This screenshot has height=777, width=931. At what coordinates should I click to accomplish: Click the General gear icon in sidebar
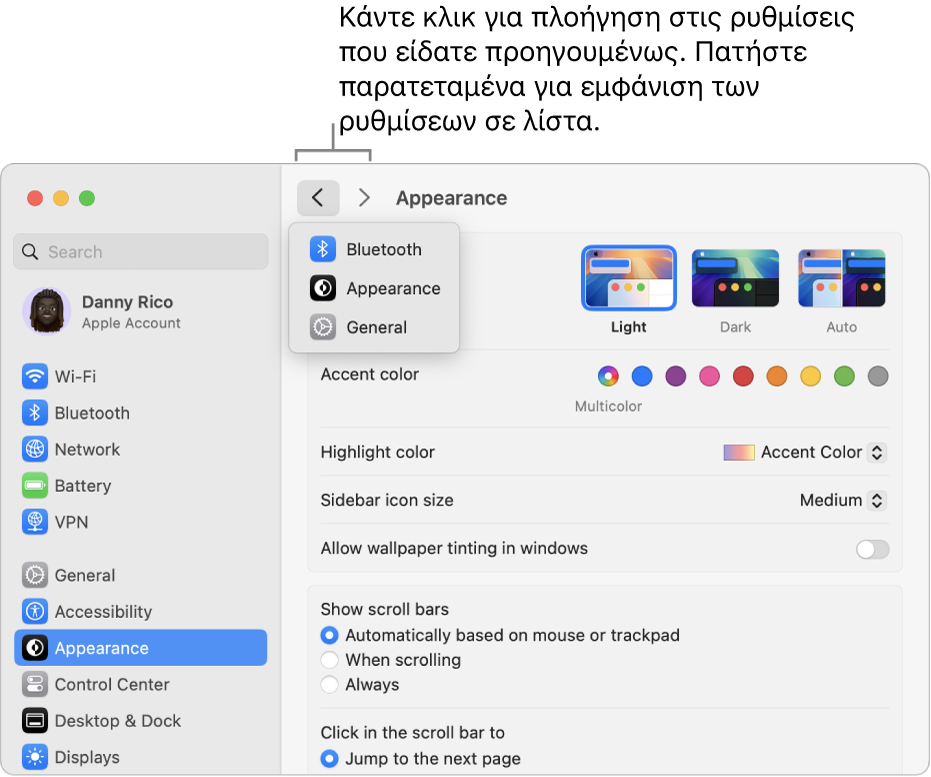click(34, 575)
